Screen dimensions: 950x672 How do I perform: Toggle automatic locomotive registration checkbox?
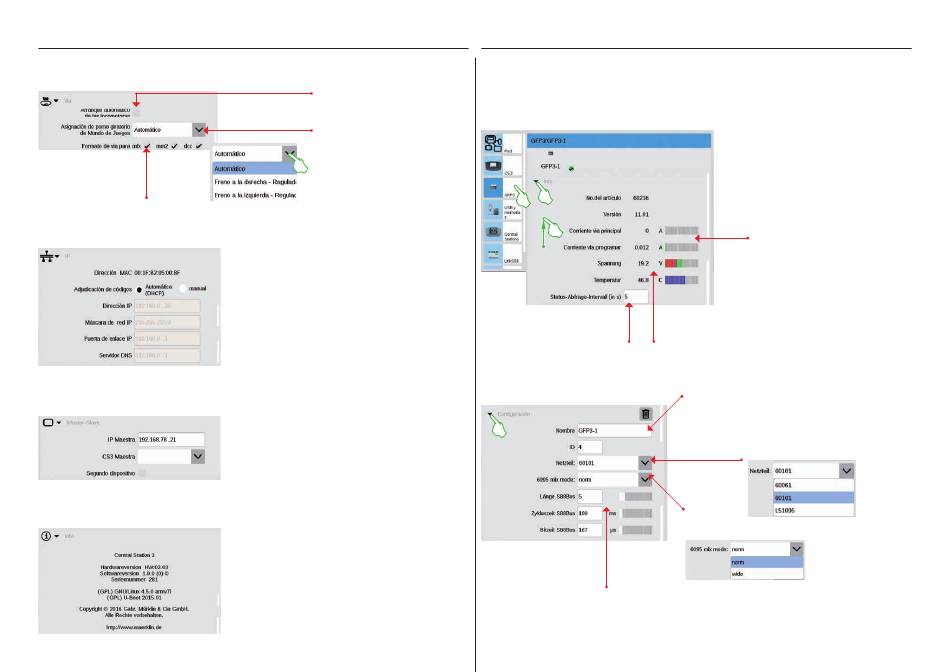pos(136,113)
